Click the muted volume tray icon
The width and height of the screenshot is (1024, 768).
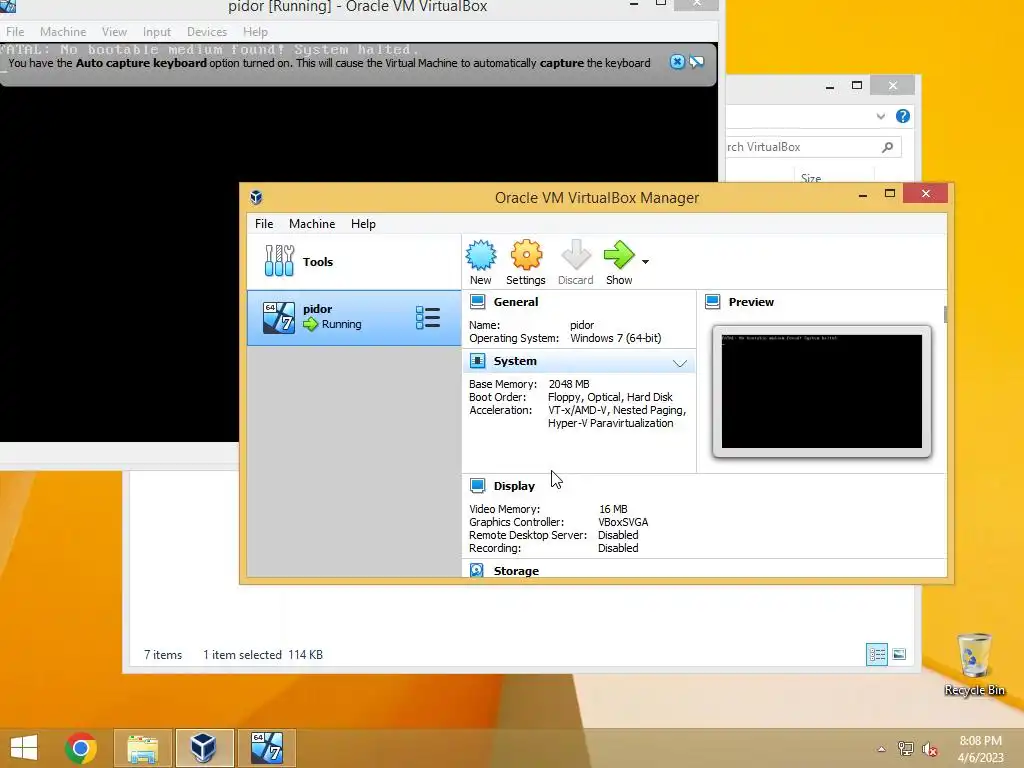[x=930, y=749]
